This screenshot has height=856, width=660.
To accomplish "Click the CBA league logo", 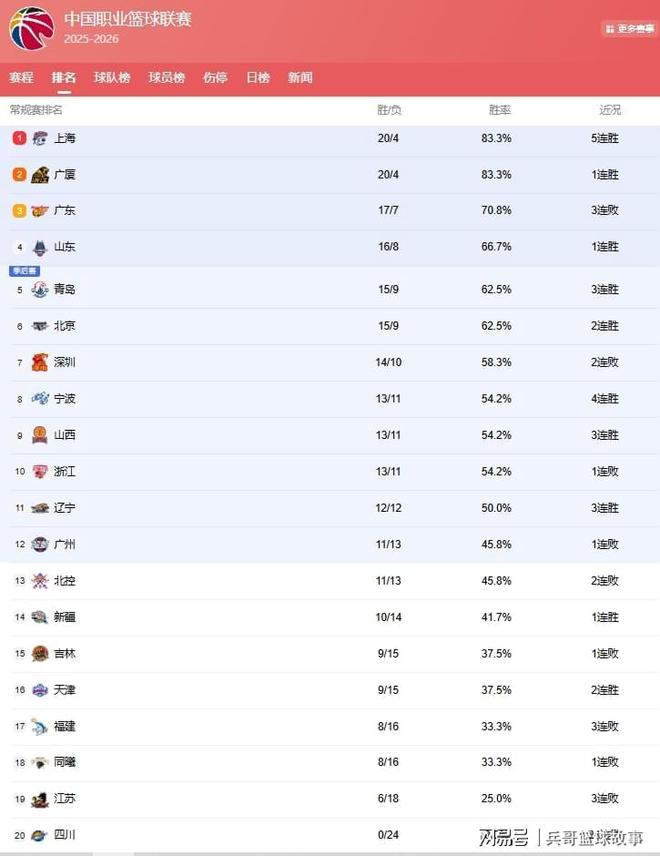I will [x=31, y=28].
